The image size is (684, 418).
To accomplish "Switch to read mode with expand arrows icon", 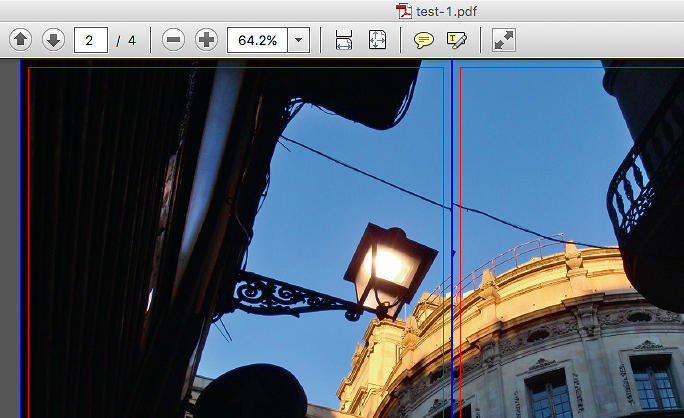I will click(504, 40).
